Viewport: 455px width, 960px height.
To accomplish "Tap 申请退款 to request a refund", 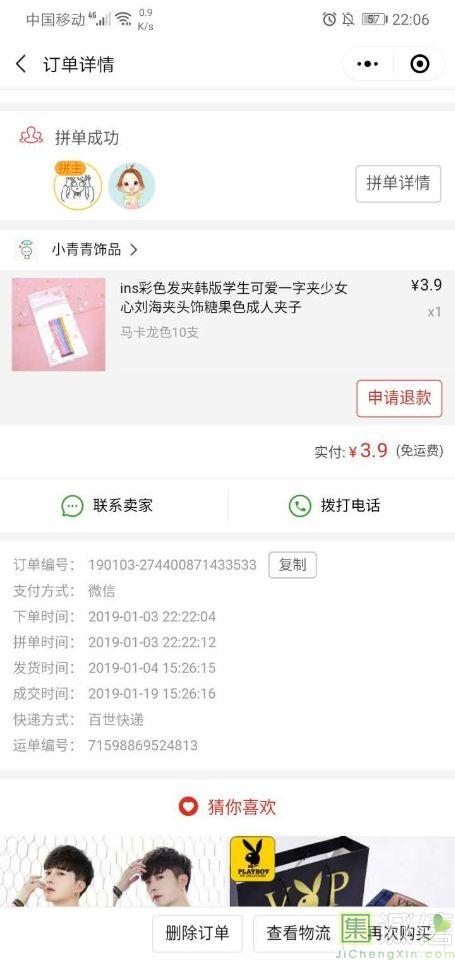I will point(399,399).
